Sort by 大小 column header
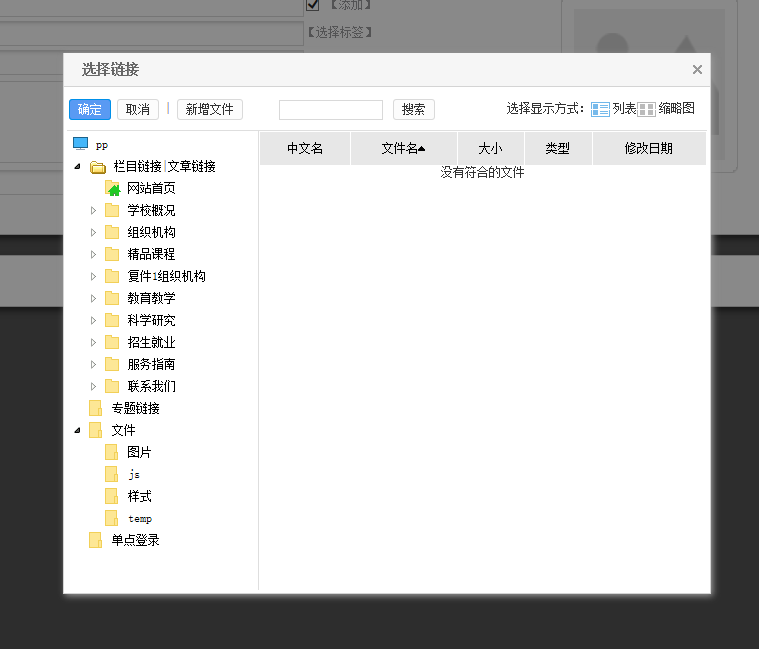 [x=491, y=149]
